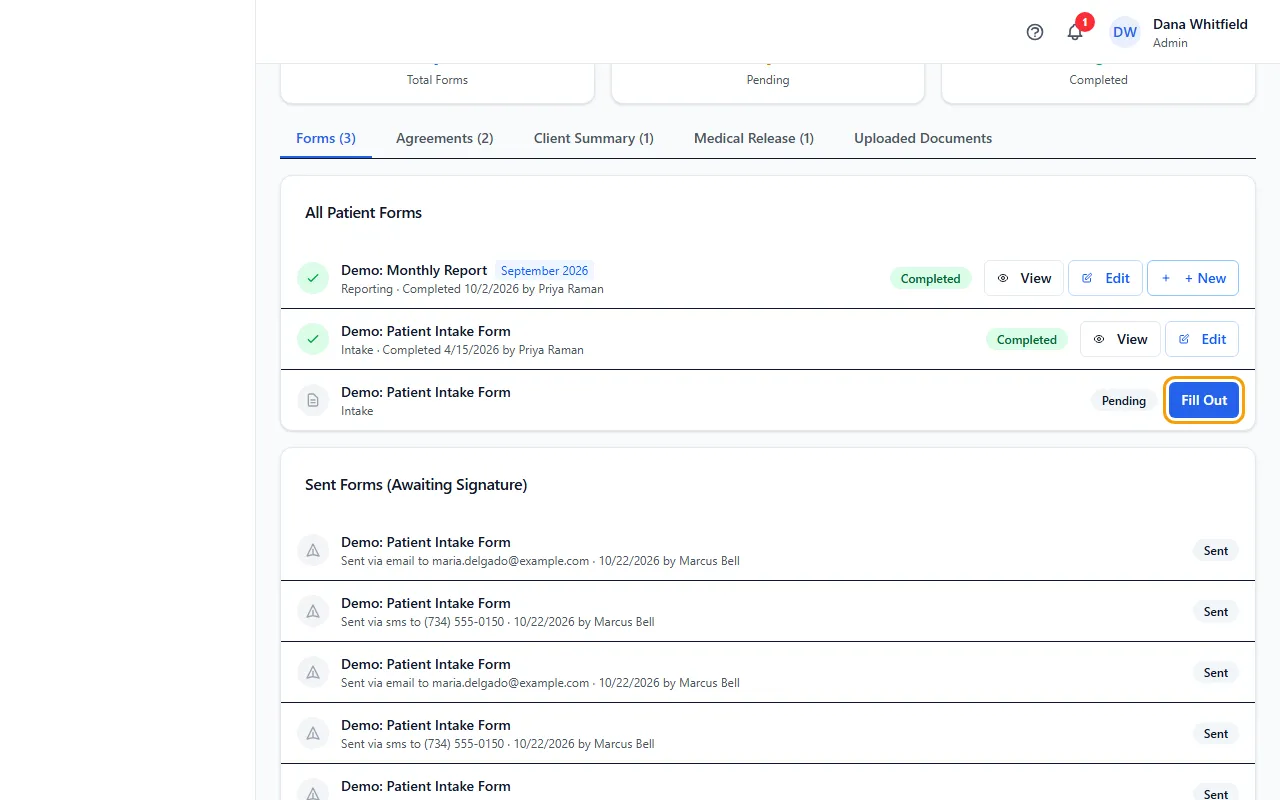Click the Pending status badge

click(x=1124, y=401)
